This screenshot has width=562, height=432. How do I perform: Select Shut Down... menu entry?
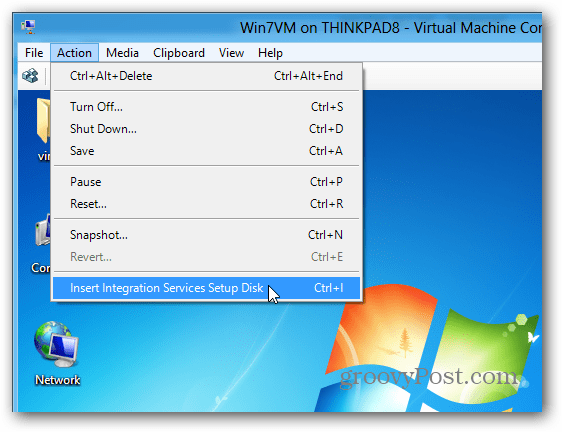[x=206, y=129]
